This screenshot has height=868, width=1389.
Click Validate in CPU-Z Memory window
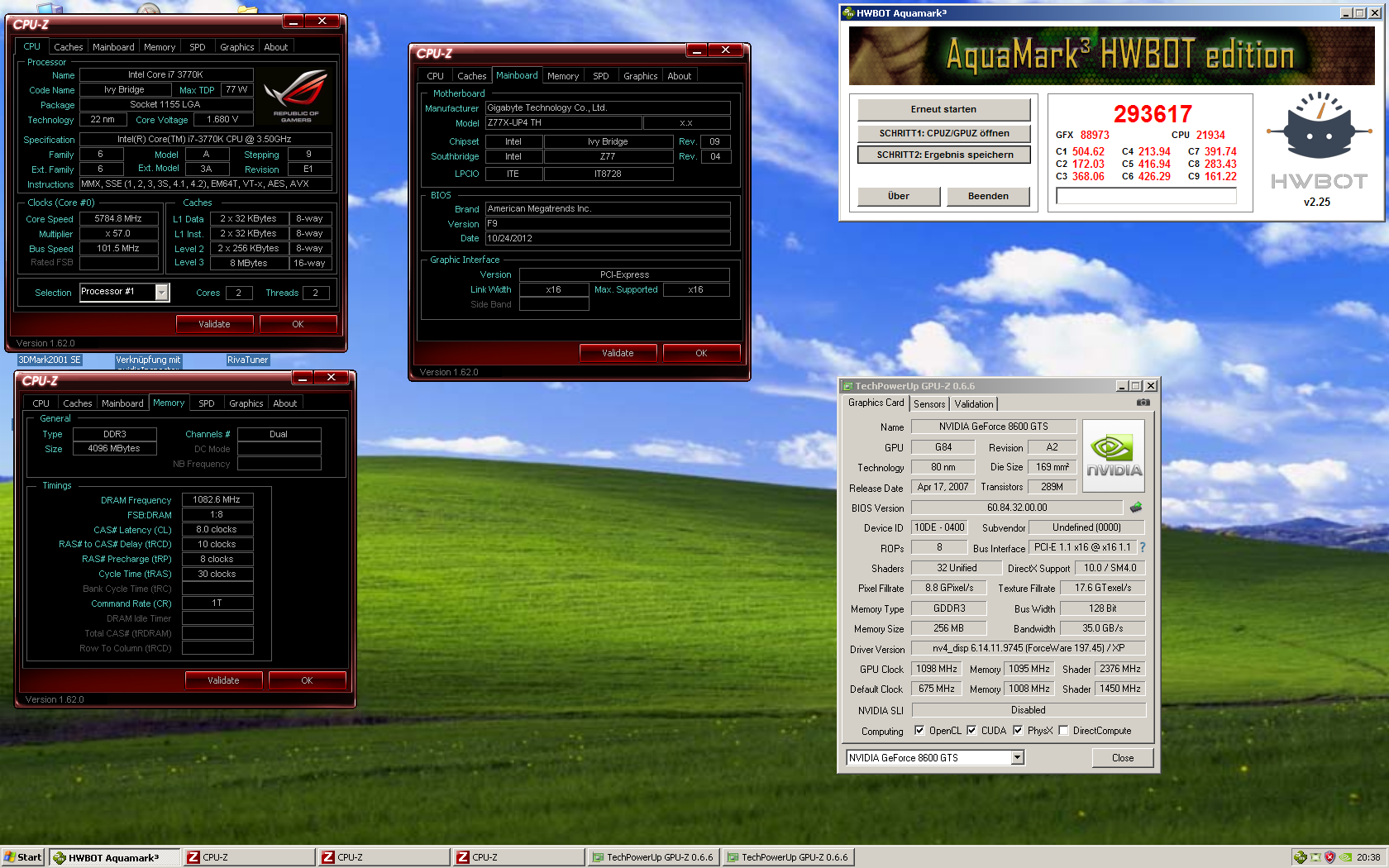(x=223, y=680)
